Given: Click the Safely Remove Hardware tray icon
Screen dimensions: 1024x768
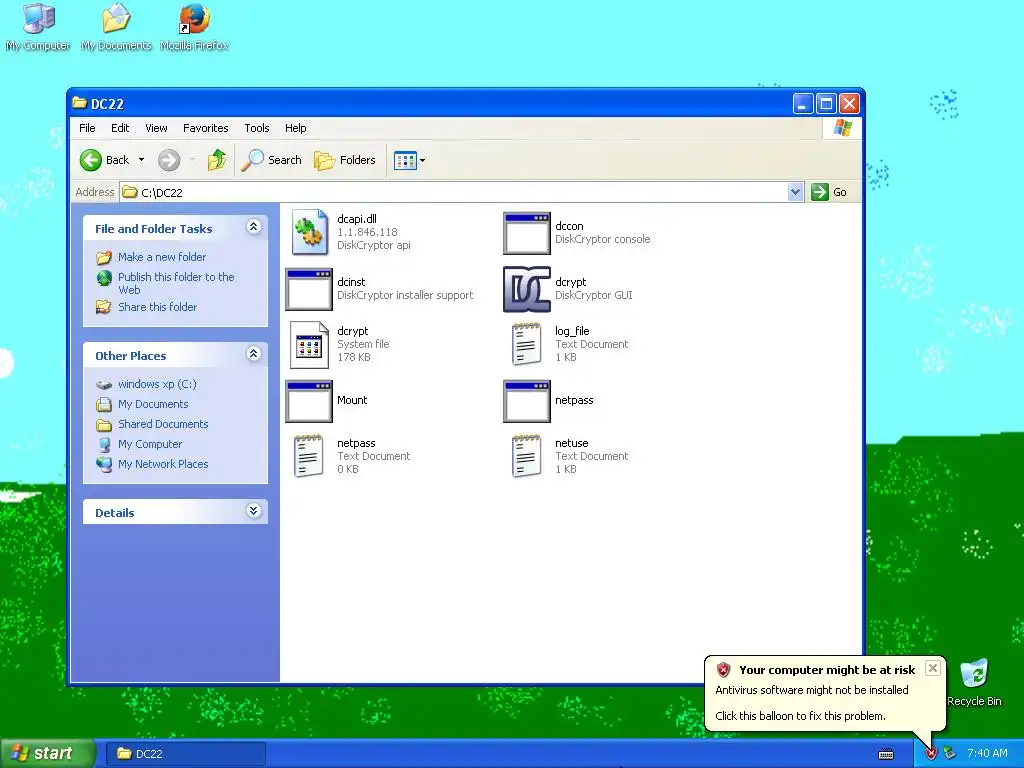Looking at the screenshot, I should pos(950,754).
